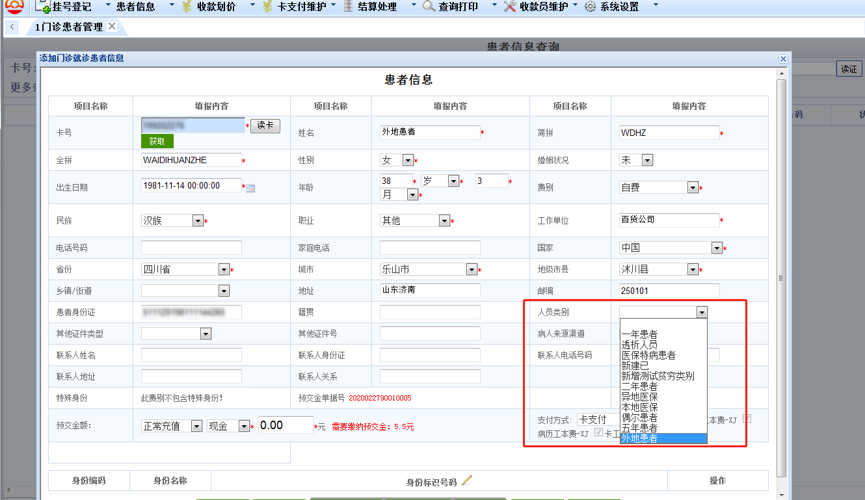This screenshot has width=865, height=500.
Task: Open the 收款员维护 menu
Action: pyautogui.click(x=544, y=7)
